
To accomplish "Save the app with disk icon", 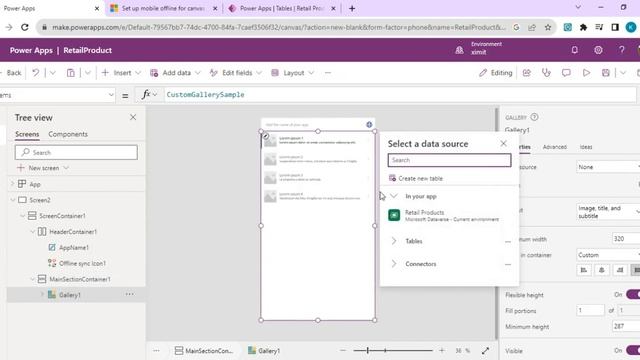I will click(606, 73).
